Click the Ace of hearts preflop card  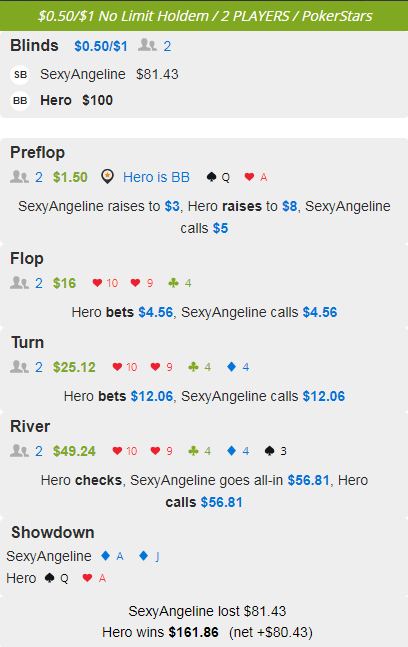(x=256, y=177)
